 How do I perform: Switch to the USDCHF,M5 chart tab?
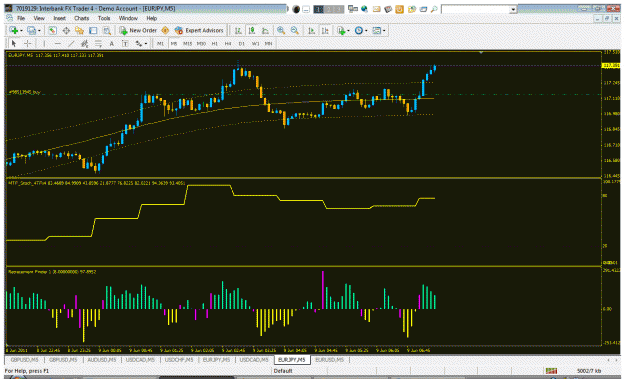(x=179, y=360)
